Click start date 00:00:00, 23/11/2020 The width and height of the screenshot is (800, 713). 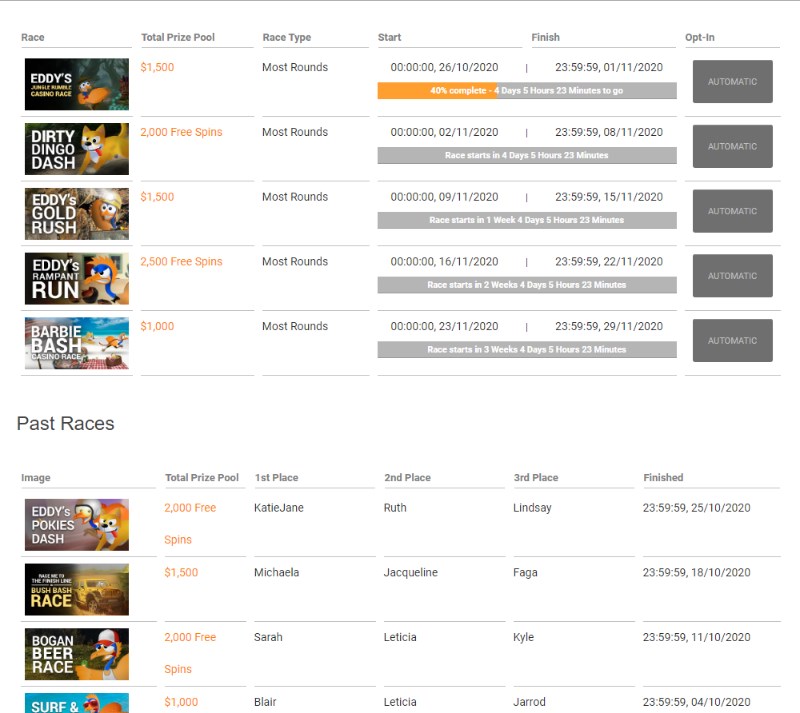(x=444, y=326)
